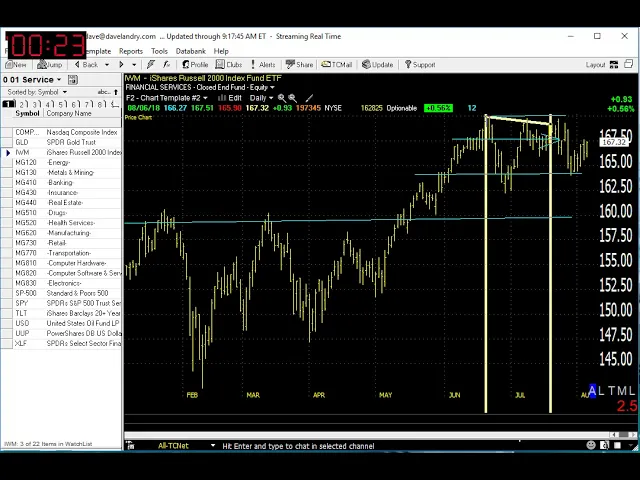Zoom out on the chart with the second magnifier
This screenshot has height=480, width=640.
click(292, 98)
